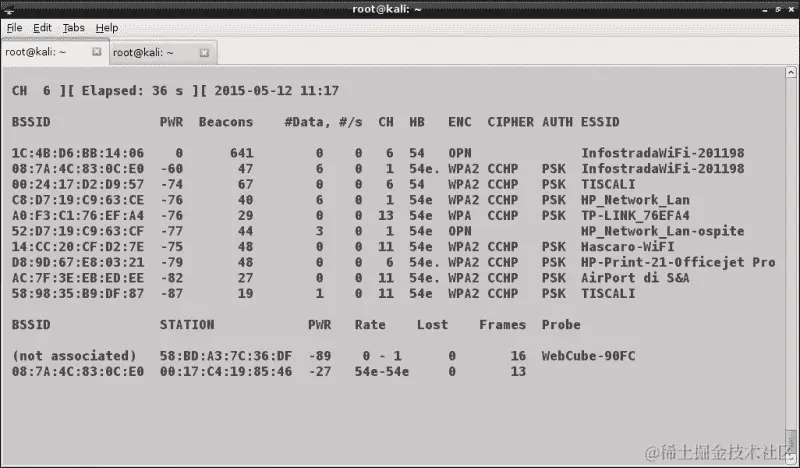Click the scrollbar up arrow
The width and height of the screenshot is (800, 468).
pos(791,72)
